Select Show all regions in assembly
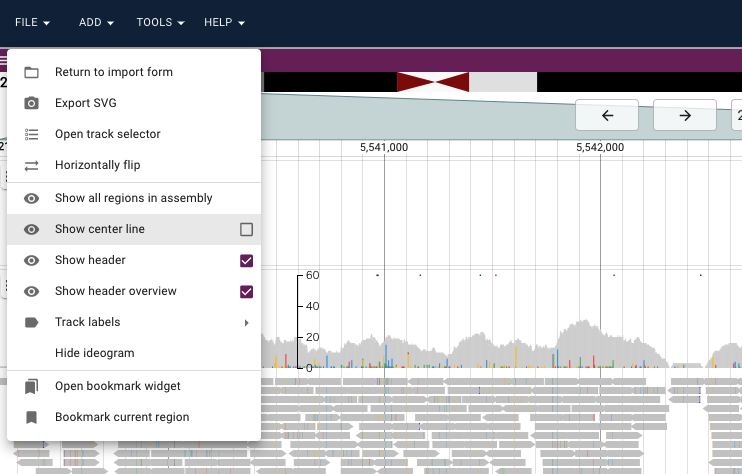 (x=134, y=198)
